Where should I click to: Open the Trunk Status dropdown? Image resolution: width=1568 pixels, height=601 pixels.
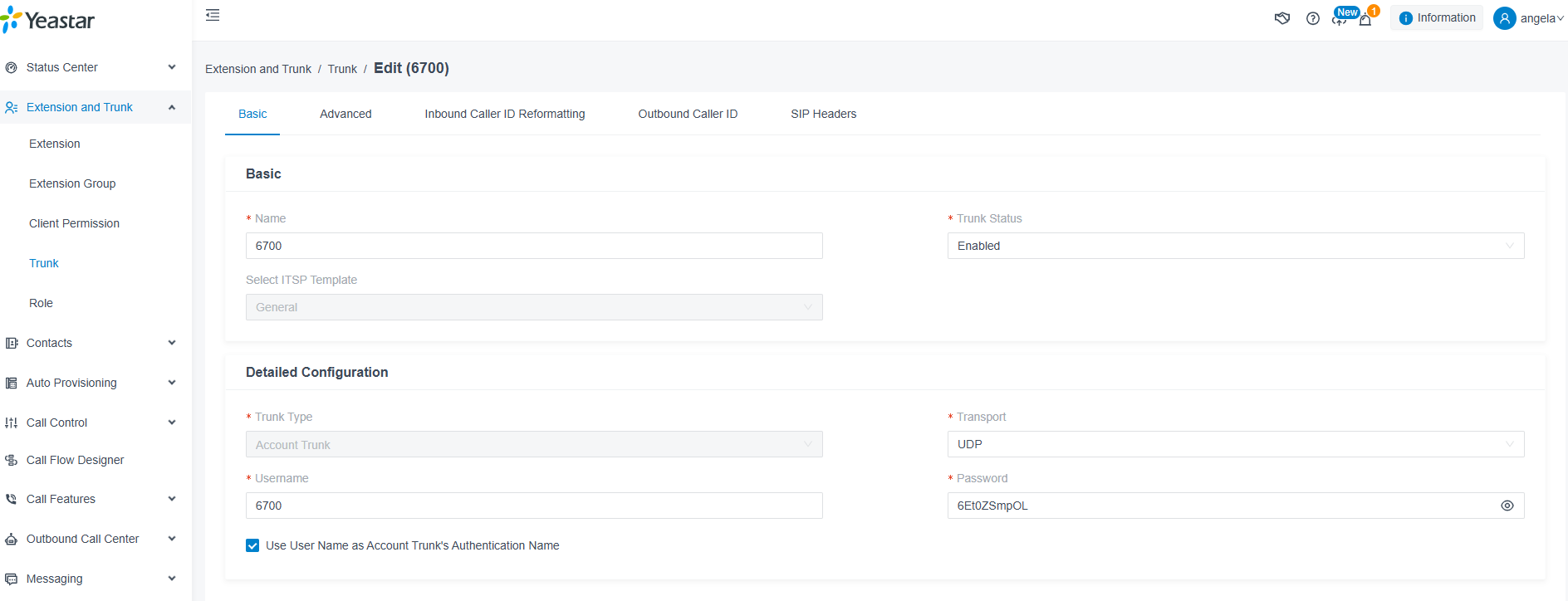point(1236,246)
